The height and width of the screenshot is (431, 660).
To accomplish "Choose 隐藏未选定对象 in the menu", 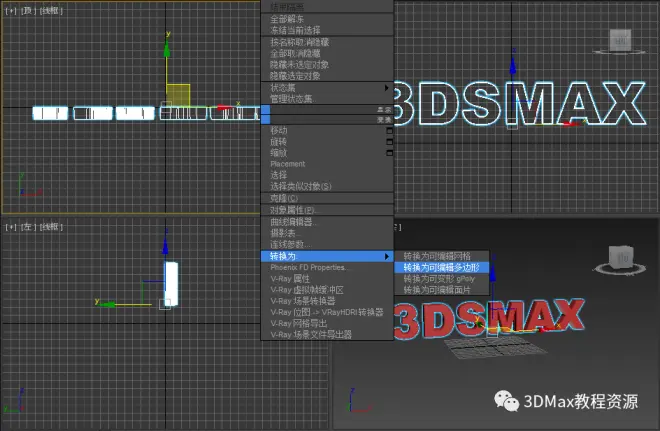I will (299, 65).
